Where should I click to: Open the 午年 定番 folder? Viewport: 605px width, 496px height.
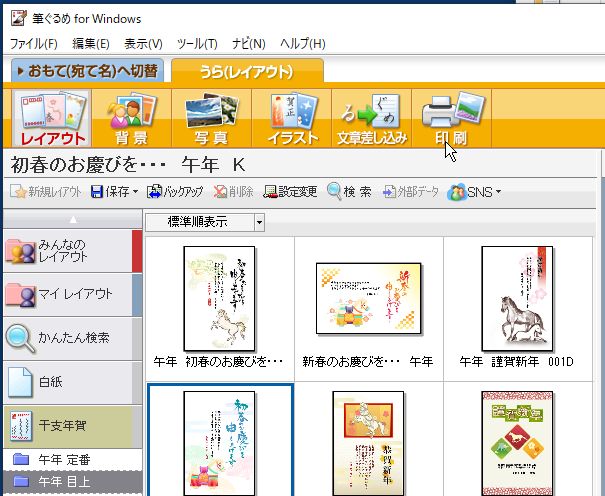[x=73, y=459]
